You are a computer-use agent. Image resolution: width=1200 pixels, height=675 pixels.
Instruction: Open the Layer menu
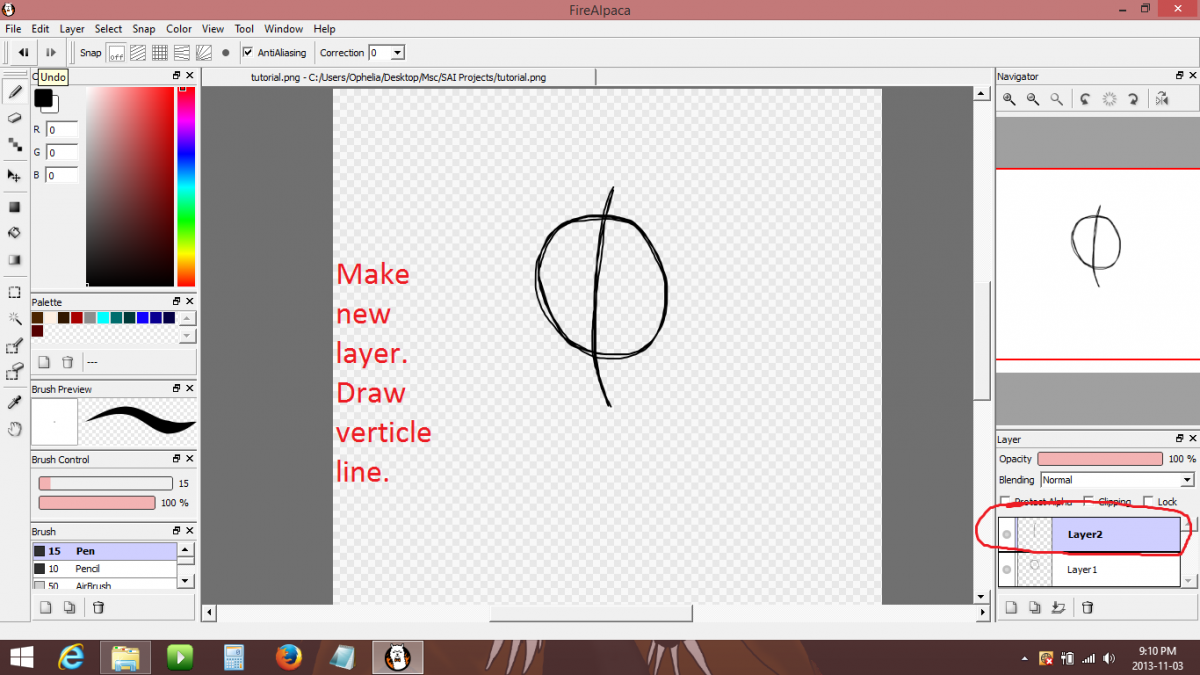tap(72, 29)
